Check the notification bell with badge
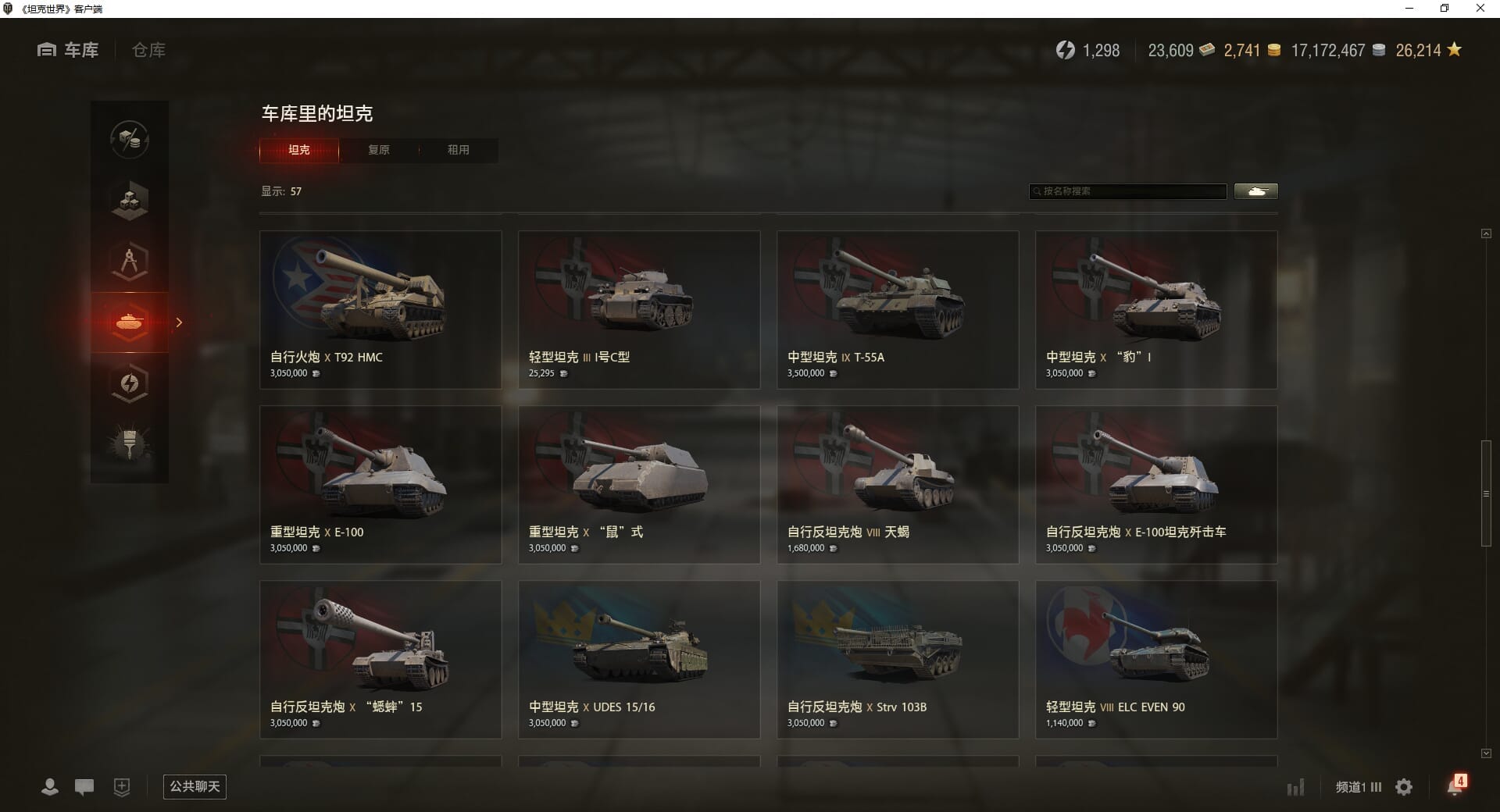 coord(1455,785)
